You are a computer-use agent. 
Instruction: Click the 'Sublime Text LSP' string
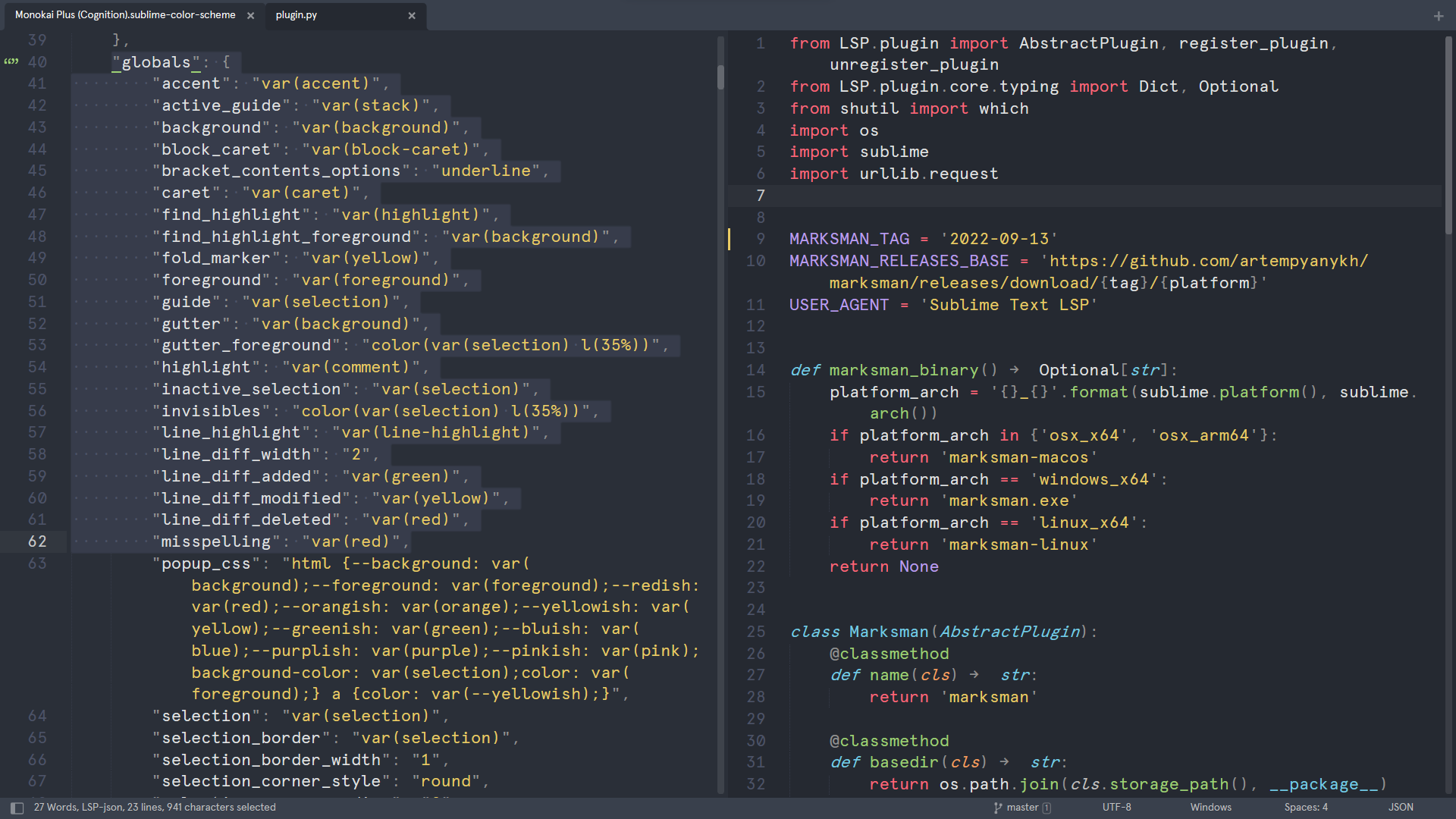coord(1009,306)
